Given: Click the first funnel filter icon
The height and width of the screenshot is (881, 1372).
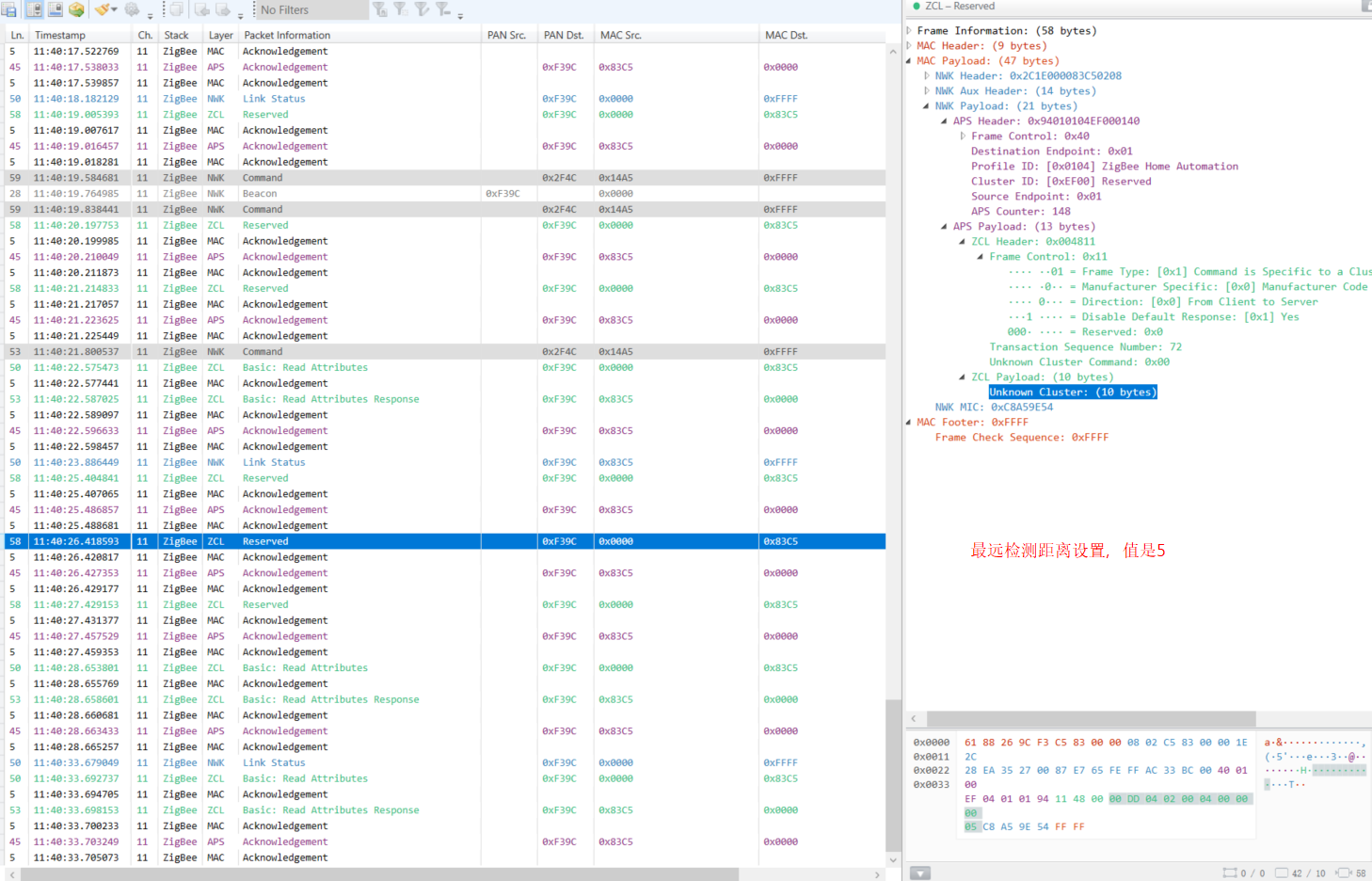Looking at the screenshot, I should point(380,9).
